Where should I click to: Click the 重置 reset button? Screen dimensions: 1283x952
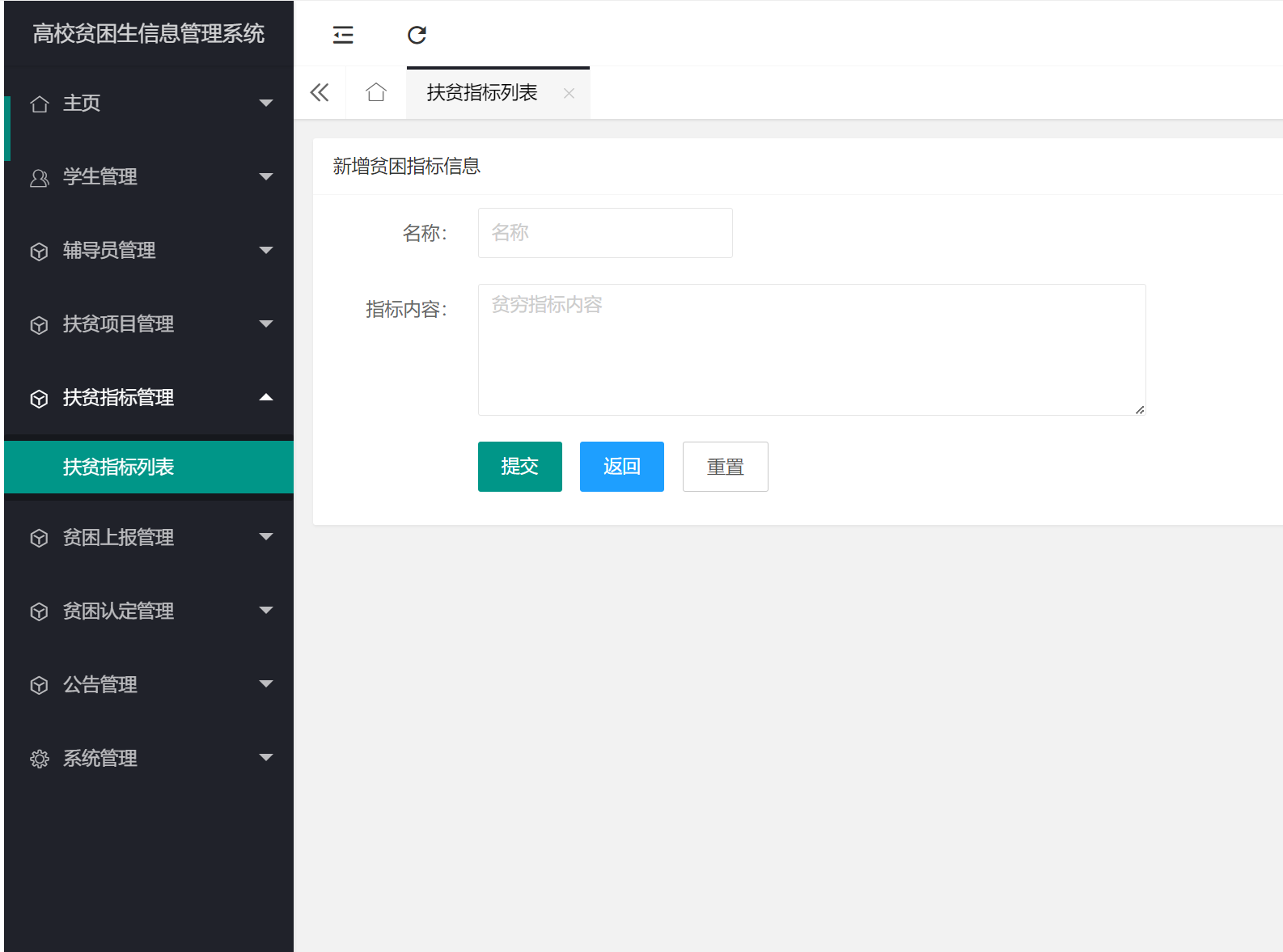coord(726,467)
